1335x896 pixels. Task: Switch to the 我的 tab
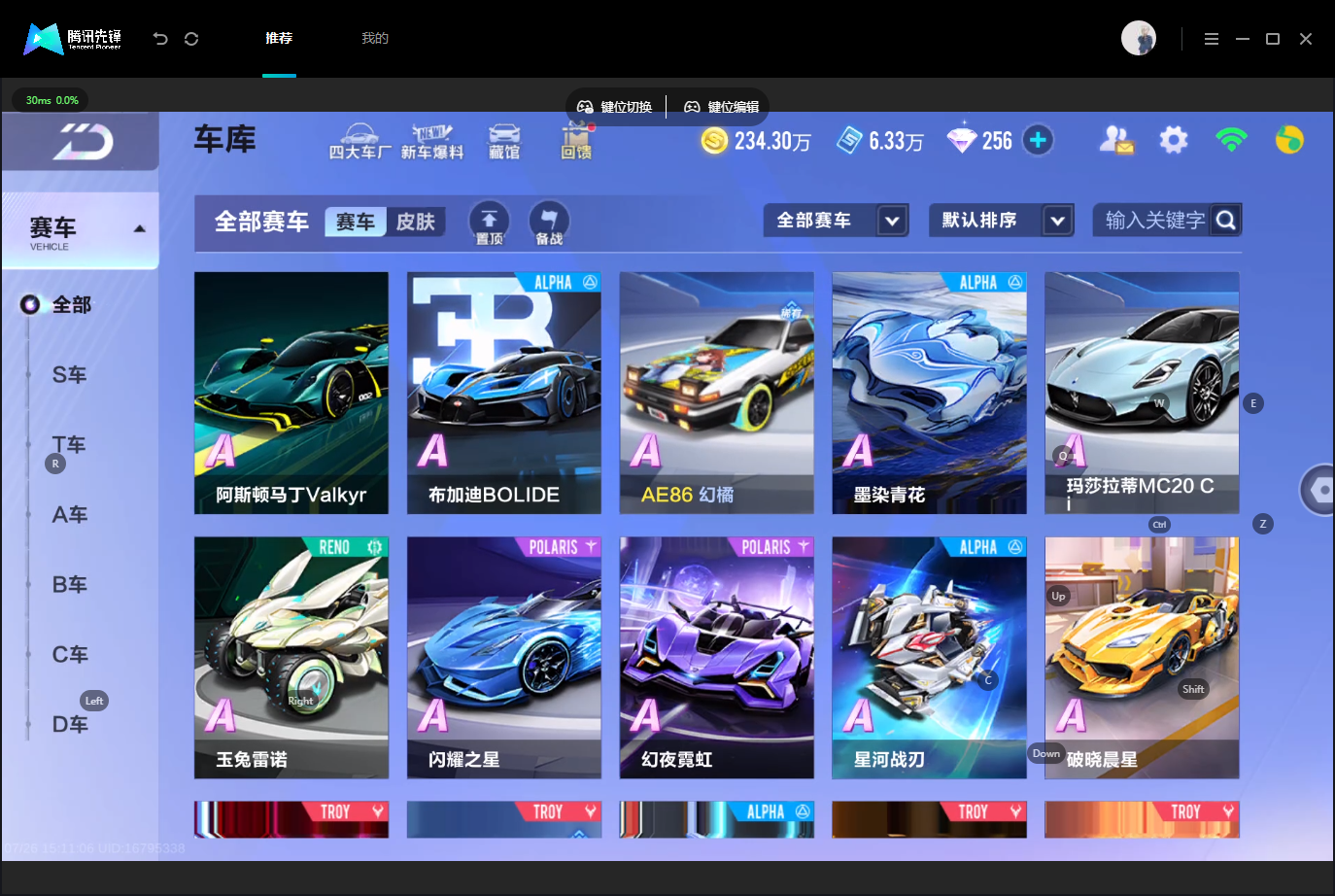375,38
